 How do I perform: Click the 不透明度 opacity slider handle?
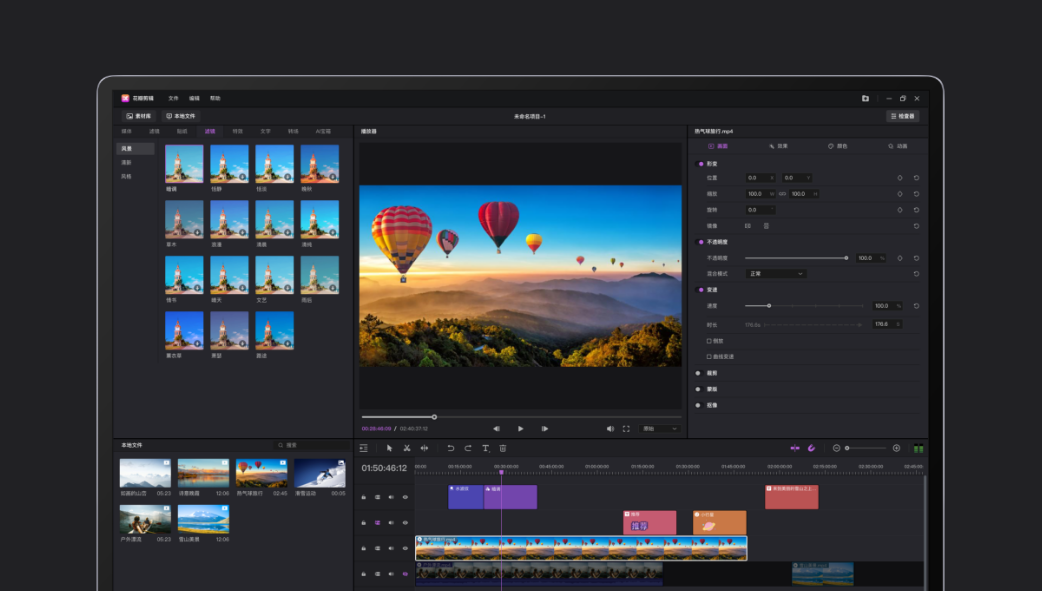(x=846, y=258)
